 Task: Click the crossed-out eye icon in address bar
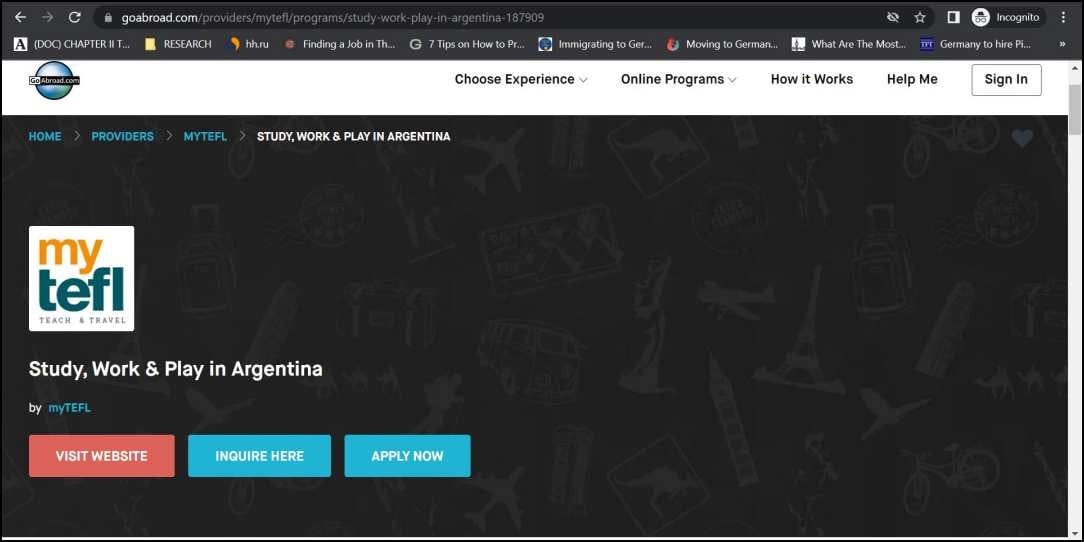893,17
